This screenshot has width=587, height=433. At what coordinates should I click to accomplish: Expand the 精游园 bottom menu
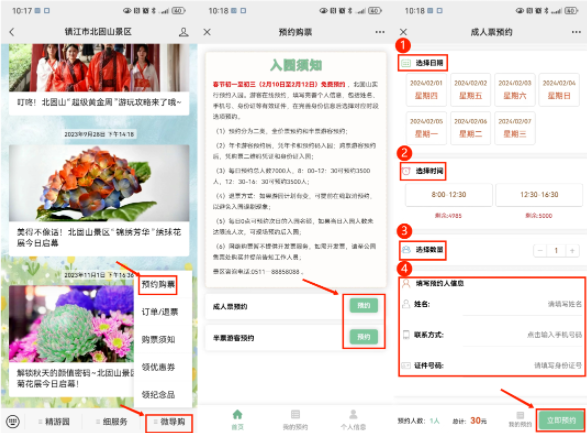54,422
